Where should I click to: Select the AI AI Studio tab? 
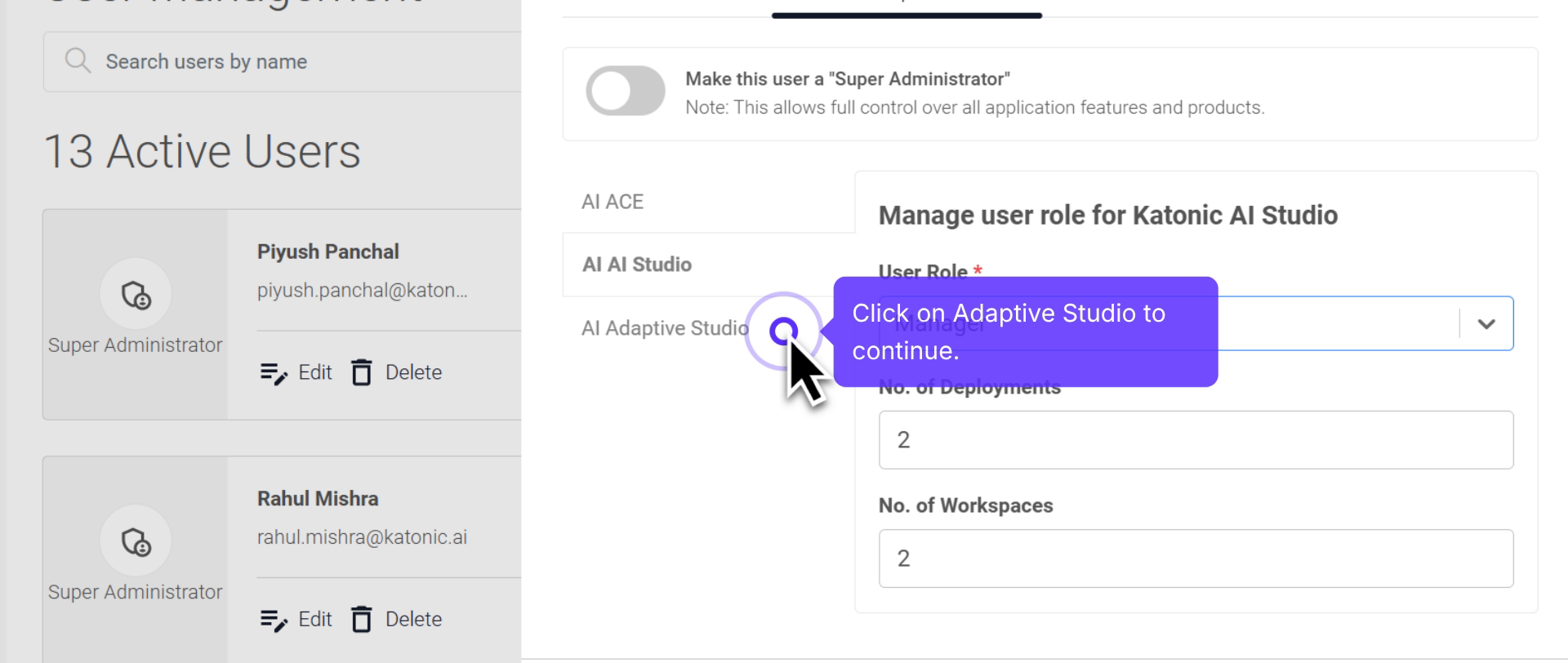click(637, 265)
